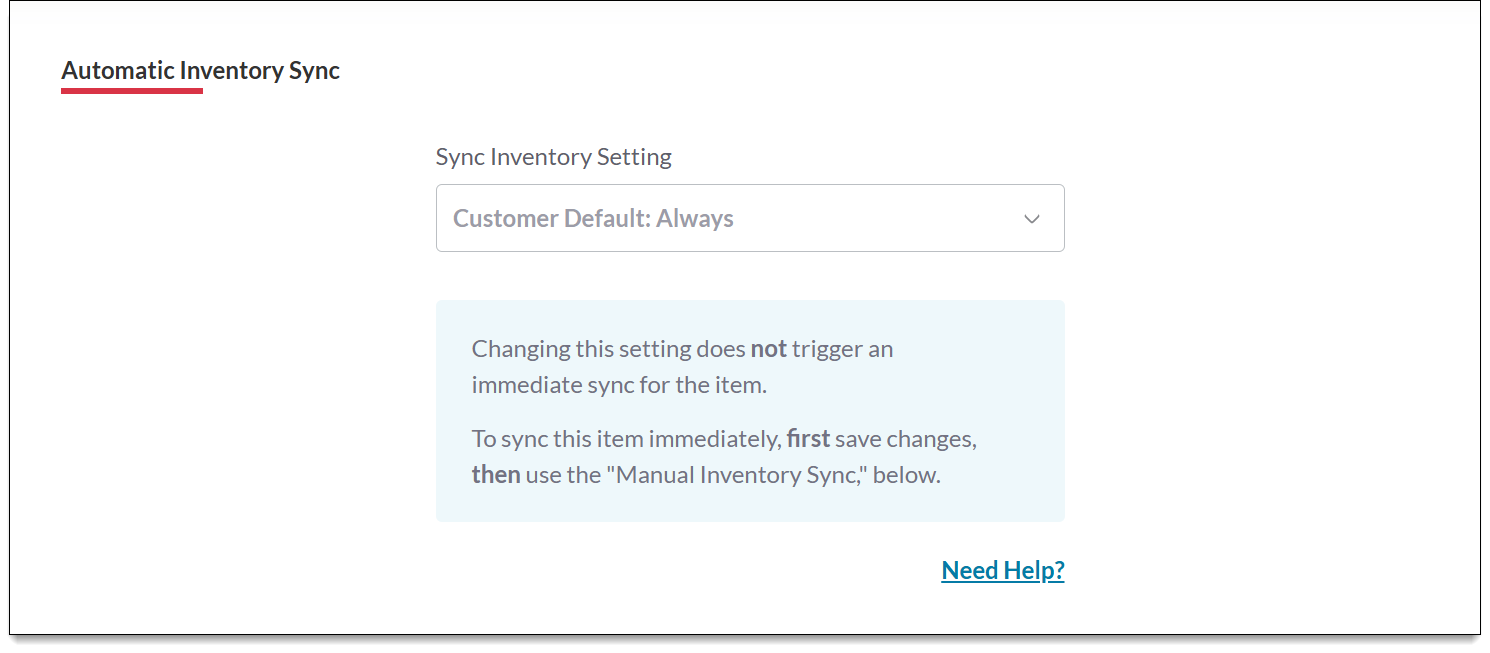This screenshot has width=1490, height=653.
Task: Click the word "Setting" in the field label
Action: click(634, 157)
